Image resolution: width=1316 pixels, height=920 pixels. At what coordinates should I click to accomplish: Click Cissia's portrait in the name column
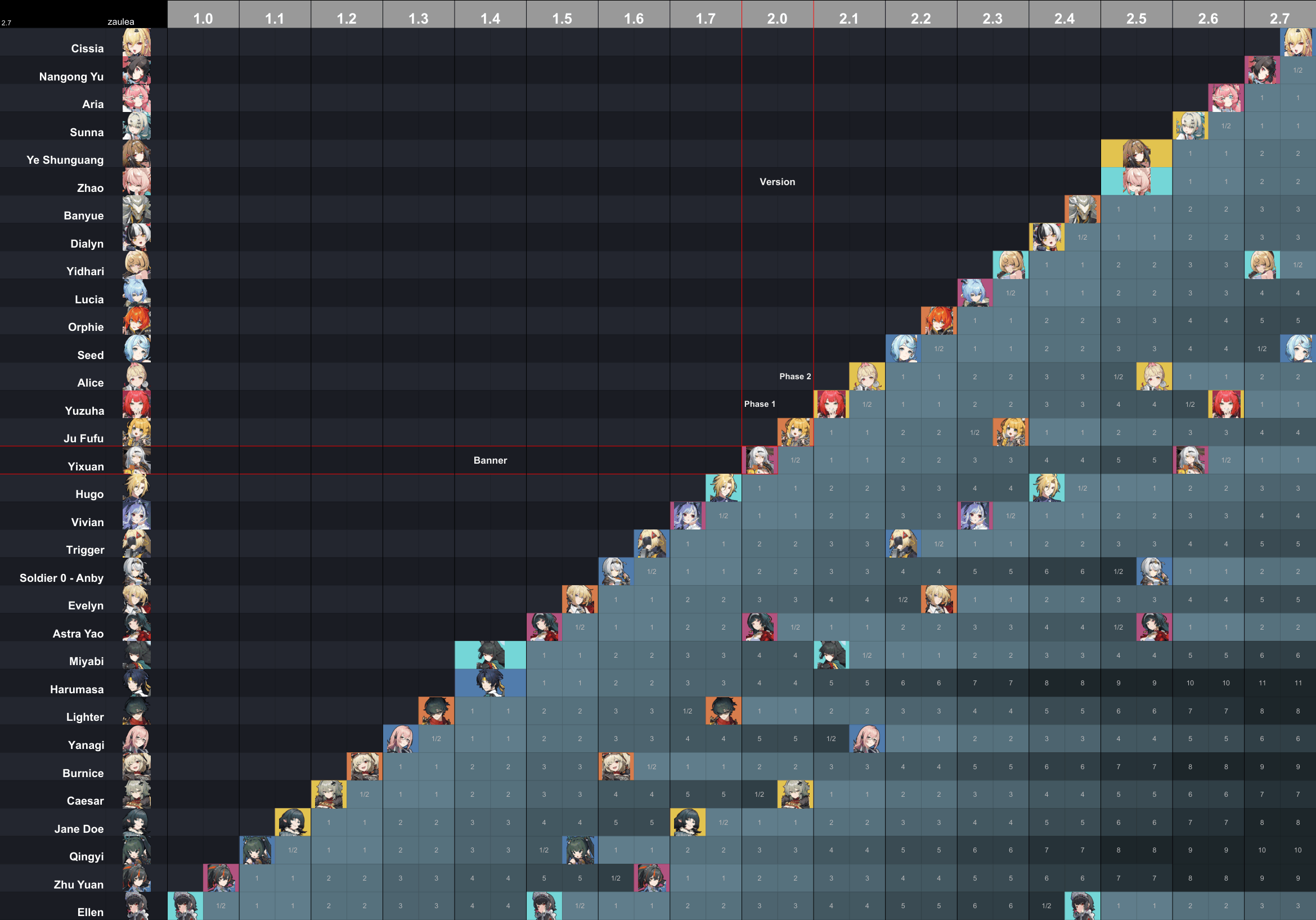point(136,42)
